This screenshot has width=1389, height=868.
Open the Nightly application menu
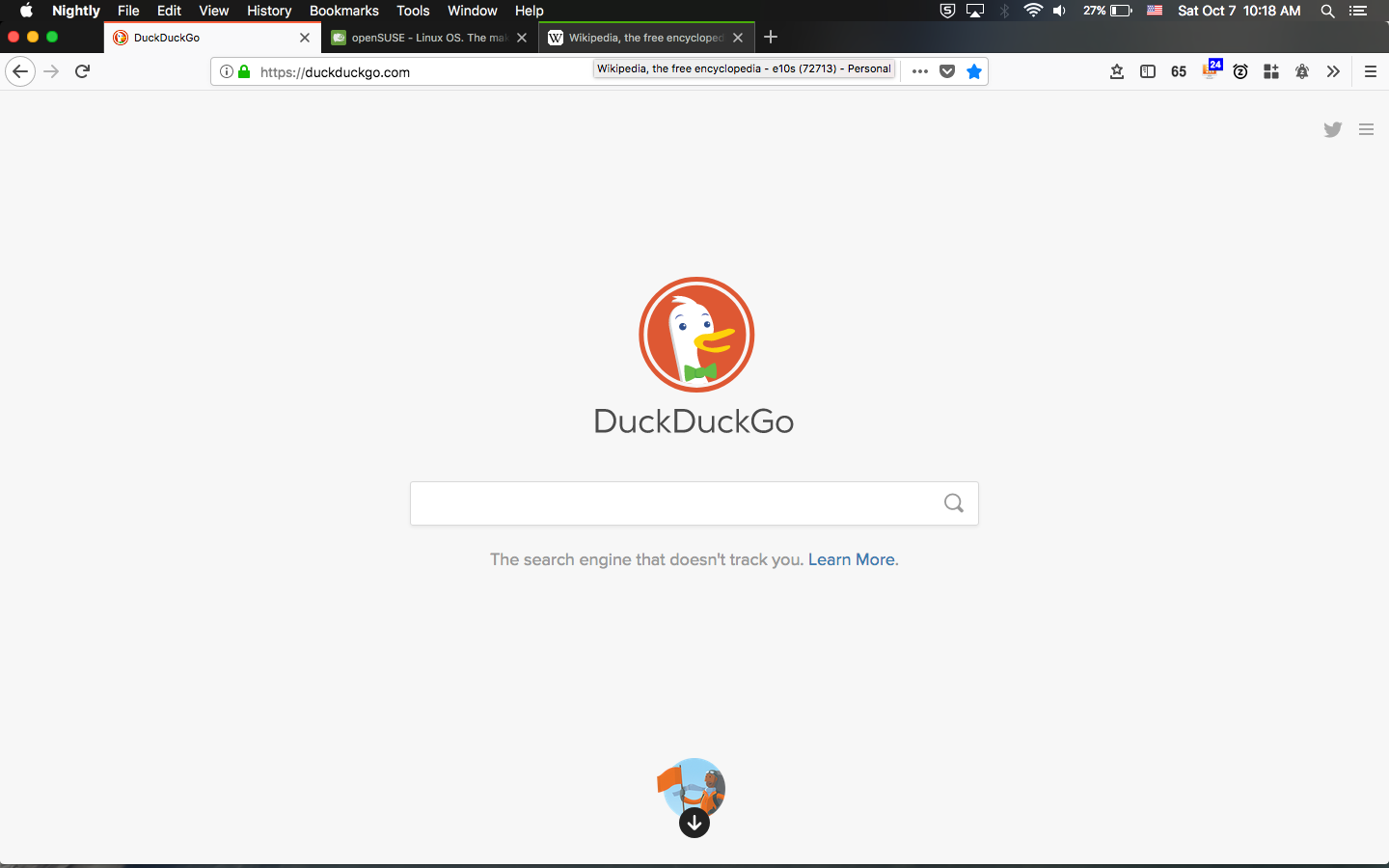(x=76, y=11)
